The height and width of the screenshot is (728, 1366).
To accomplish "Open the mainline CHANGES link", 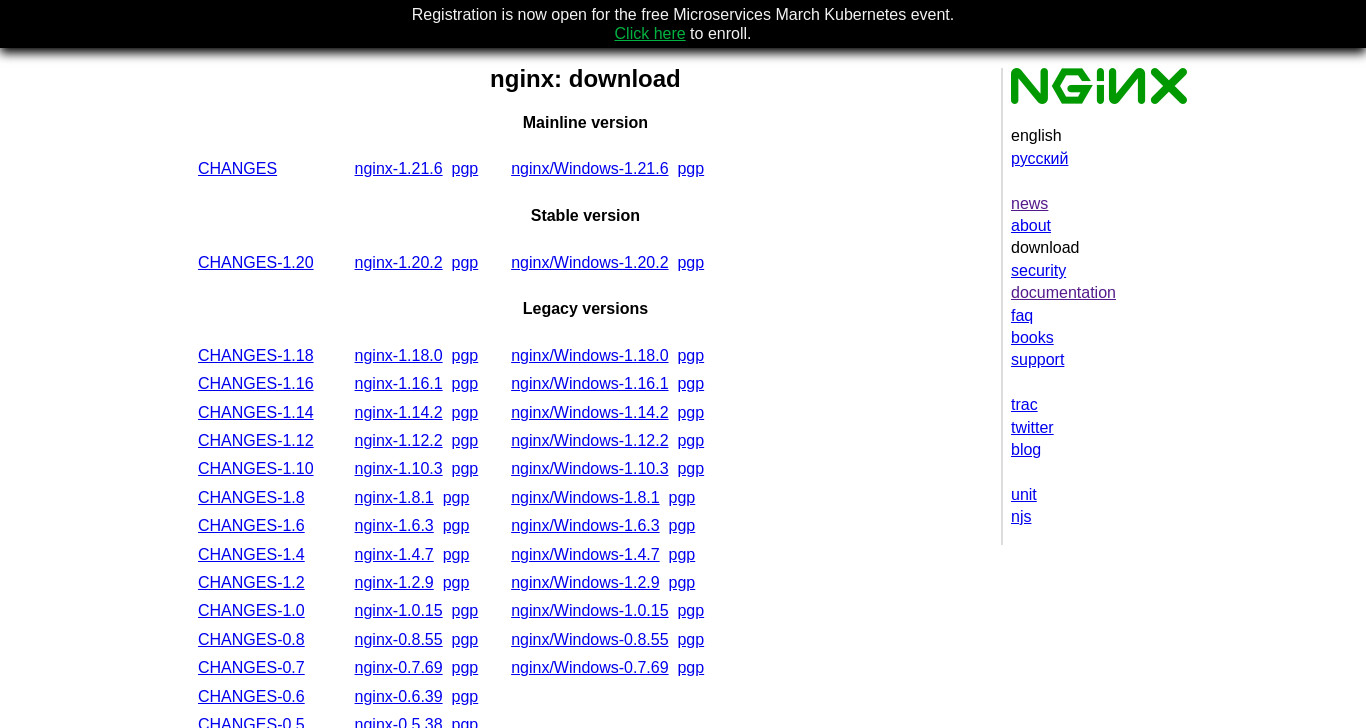I will 237,169.
